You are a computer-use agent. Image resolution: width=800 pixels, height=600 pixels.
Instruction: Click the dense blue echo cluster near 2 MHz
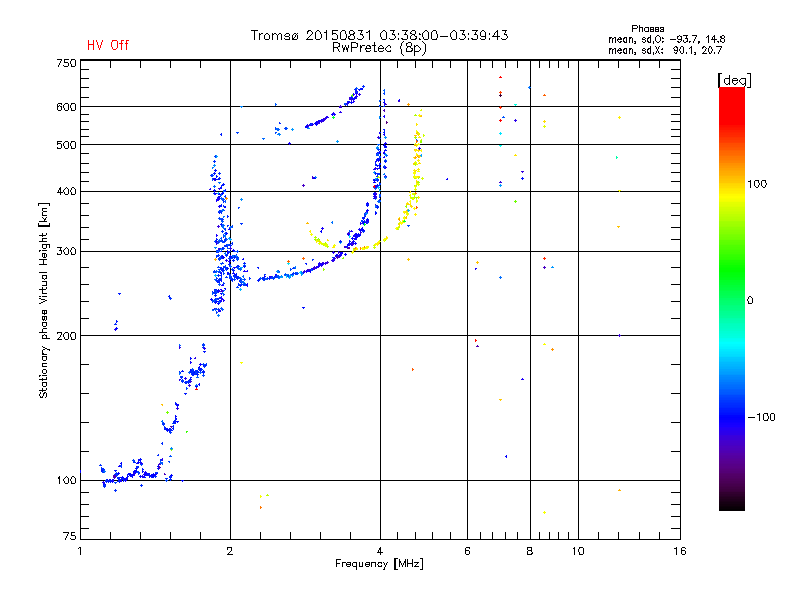(221, 240)
